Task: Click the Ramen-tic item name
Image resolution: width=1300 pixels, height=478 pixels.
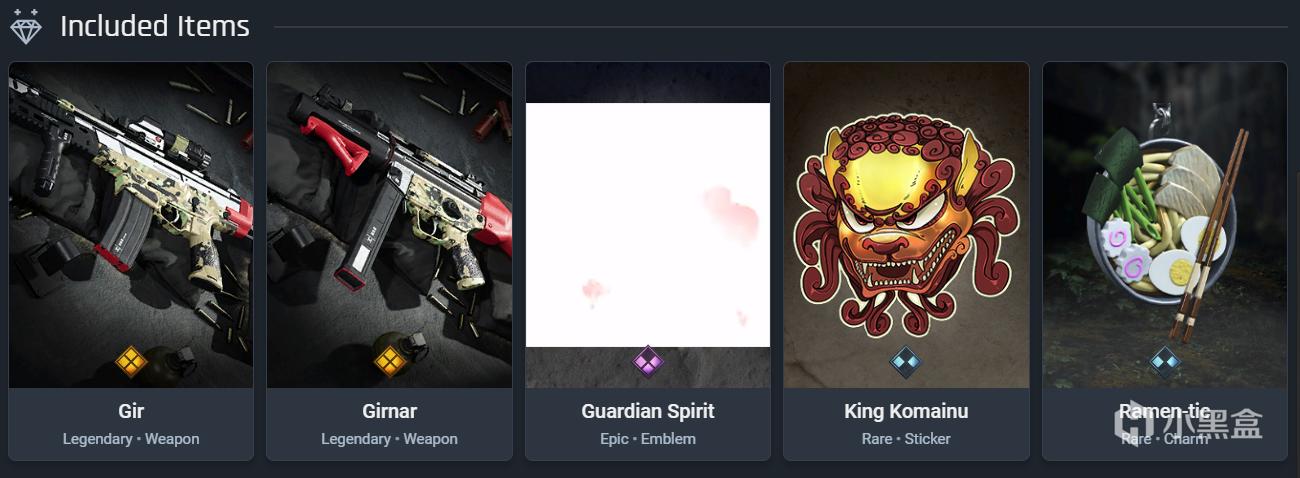Action: pos(1164,411)
